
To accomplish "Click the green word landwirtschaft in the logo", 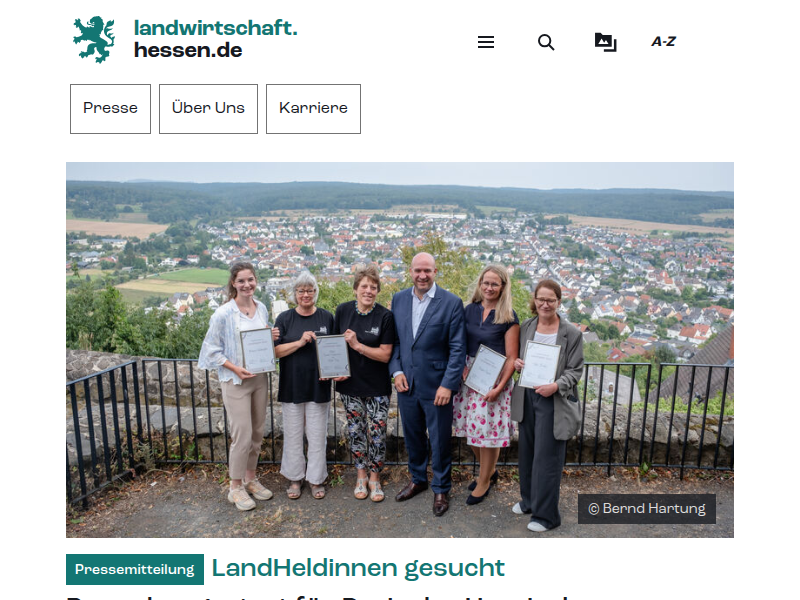I will pos(215,28).
